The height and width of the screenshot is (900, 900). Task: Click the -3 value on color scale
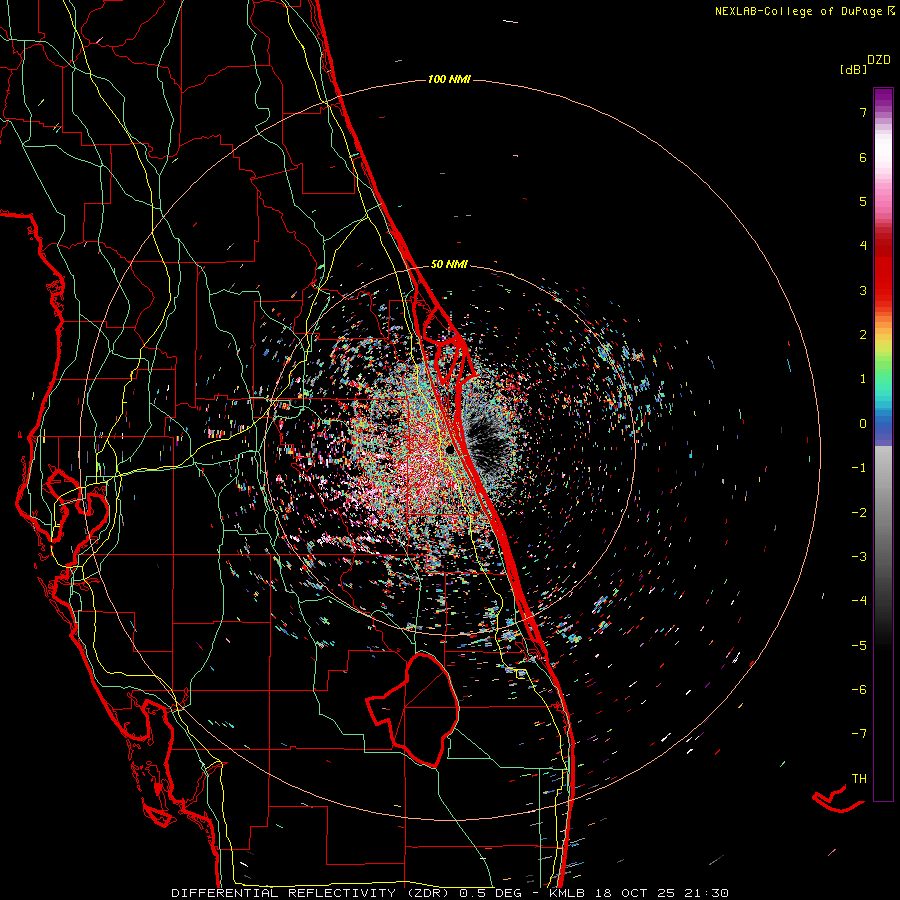point(859,557)
